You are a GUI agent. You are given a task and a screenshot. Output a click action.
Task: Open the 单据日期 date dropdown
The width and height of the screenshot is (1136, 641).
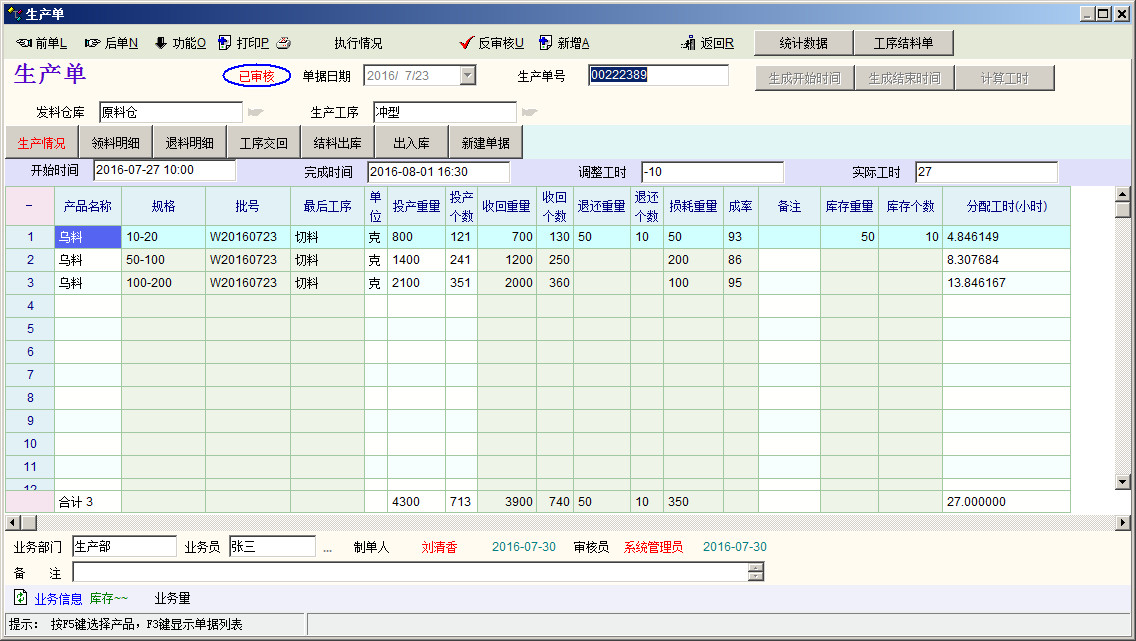[x=467, y=76]
